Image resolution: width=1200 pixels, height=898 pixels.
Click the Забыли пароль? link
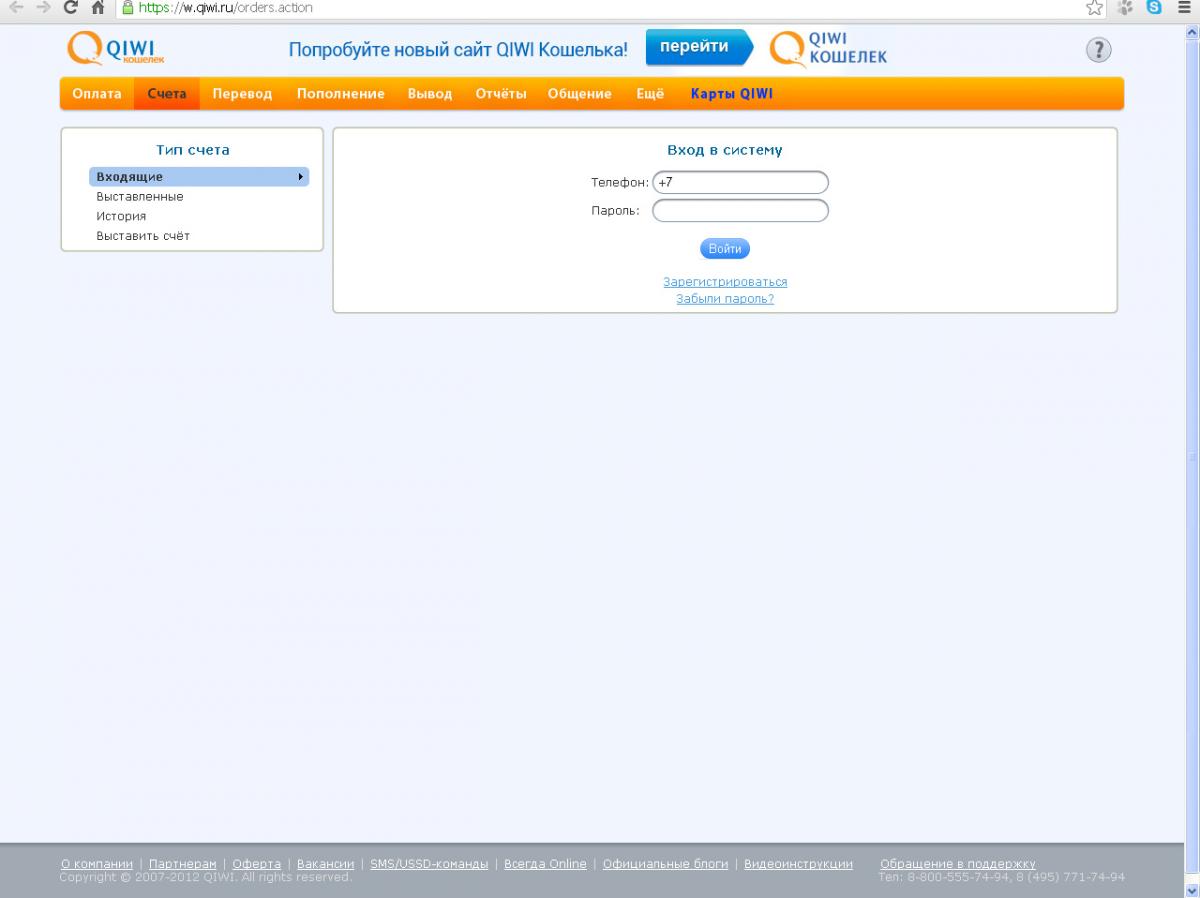tap(725, 299)
